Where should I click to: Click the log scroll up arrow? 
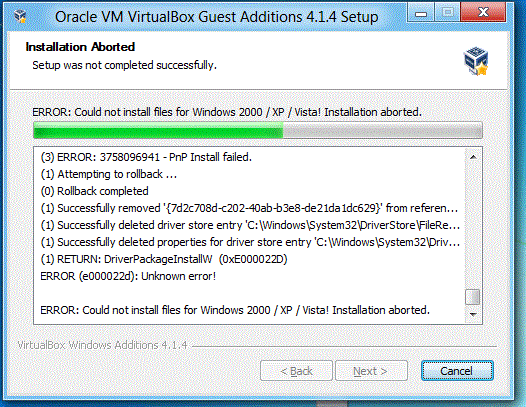[x=473, y=157]
